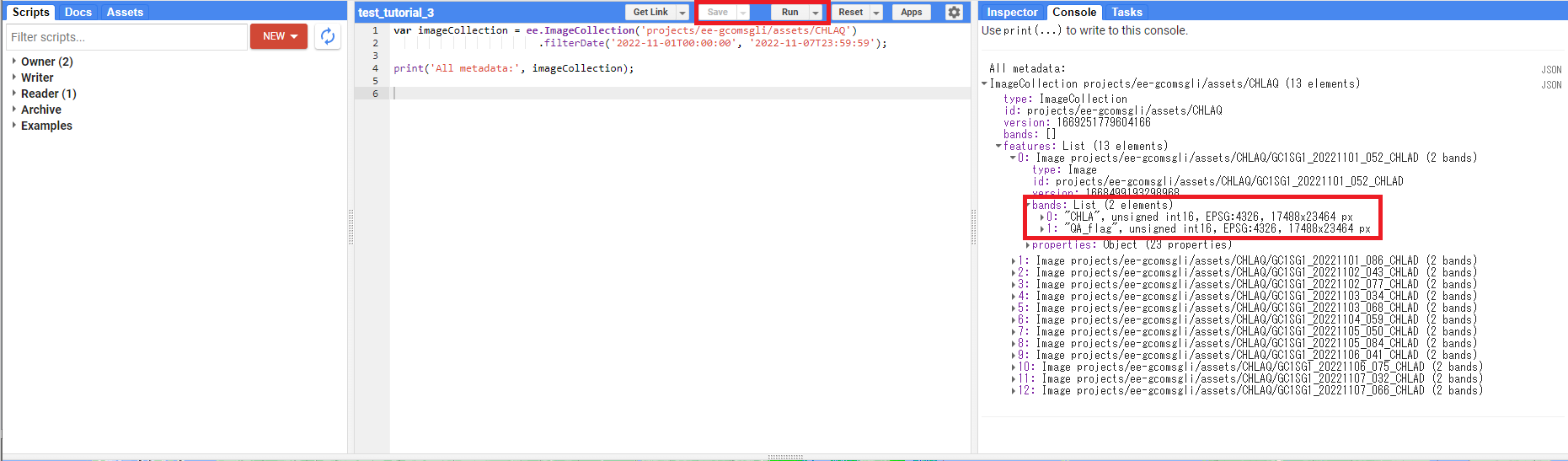This screenshot has height=461, width=1568.
Task: Click the JSON icon beside All metadata
Action: click(x=1550, y=70)
